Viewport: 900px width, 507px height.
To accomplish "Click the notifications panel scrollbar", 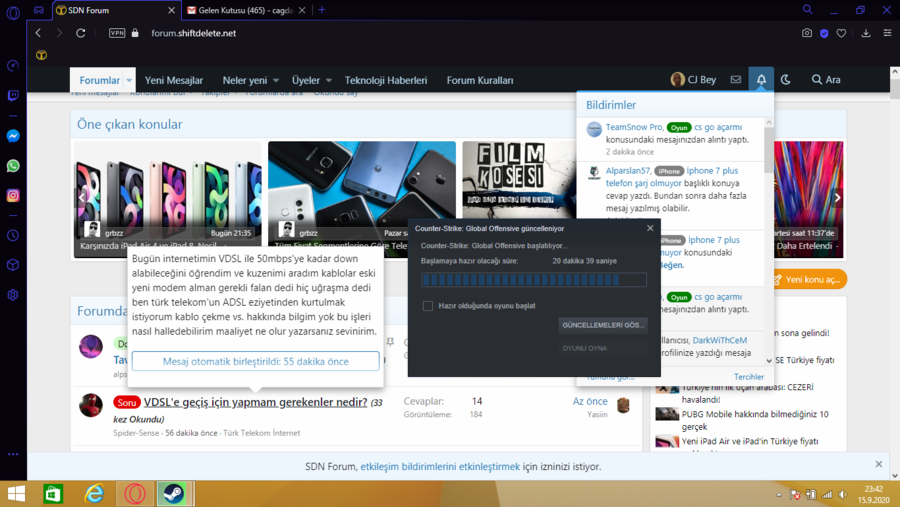I will (x=769, y=150).
